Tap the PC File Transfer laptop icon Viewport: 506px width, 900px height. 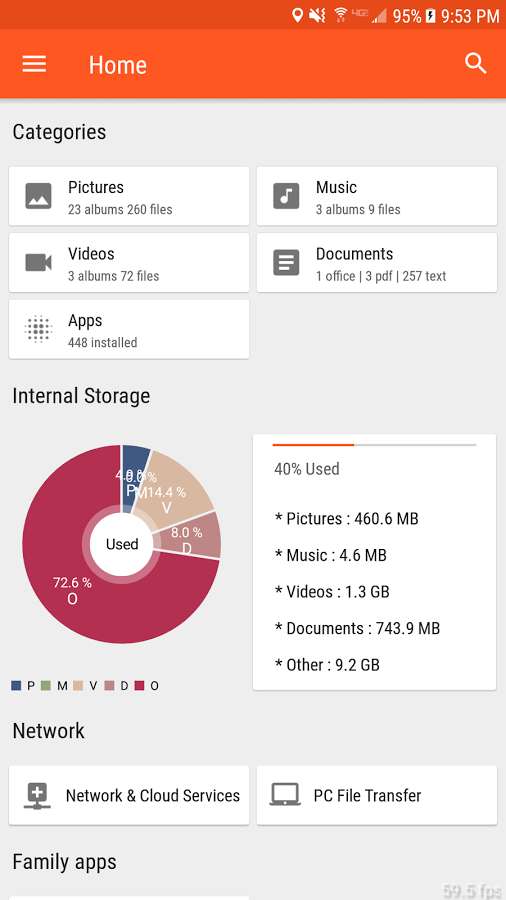285,796
